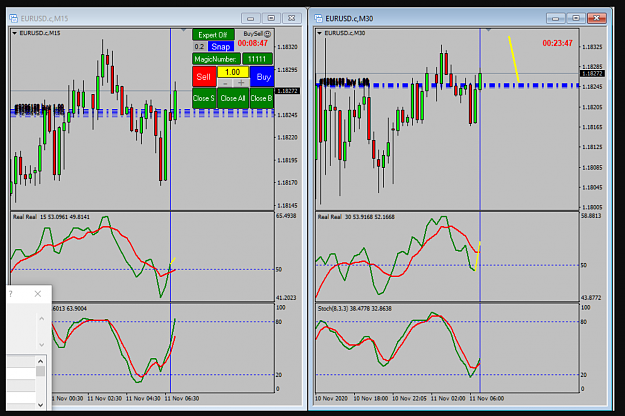
Task: Click the 1.18325 price scale label on M30
Action: (592, 47)
